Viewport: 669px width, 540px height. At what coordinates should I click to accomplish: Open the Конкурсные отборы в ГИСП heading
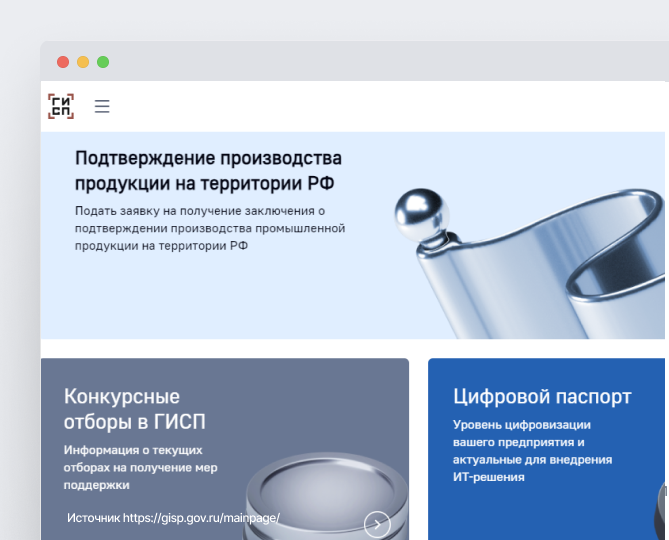pos(136,408)
